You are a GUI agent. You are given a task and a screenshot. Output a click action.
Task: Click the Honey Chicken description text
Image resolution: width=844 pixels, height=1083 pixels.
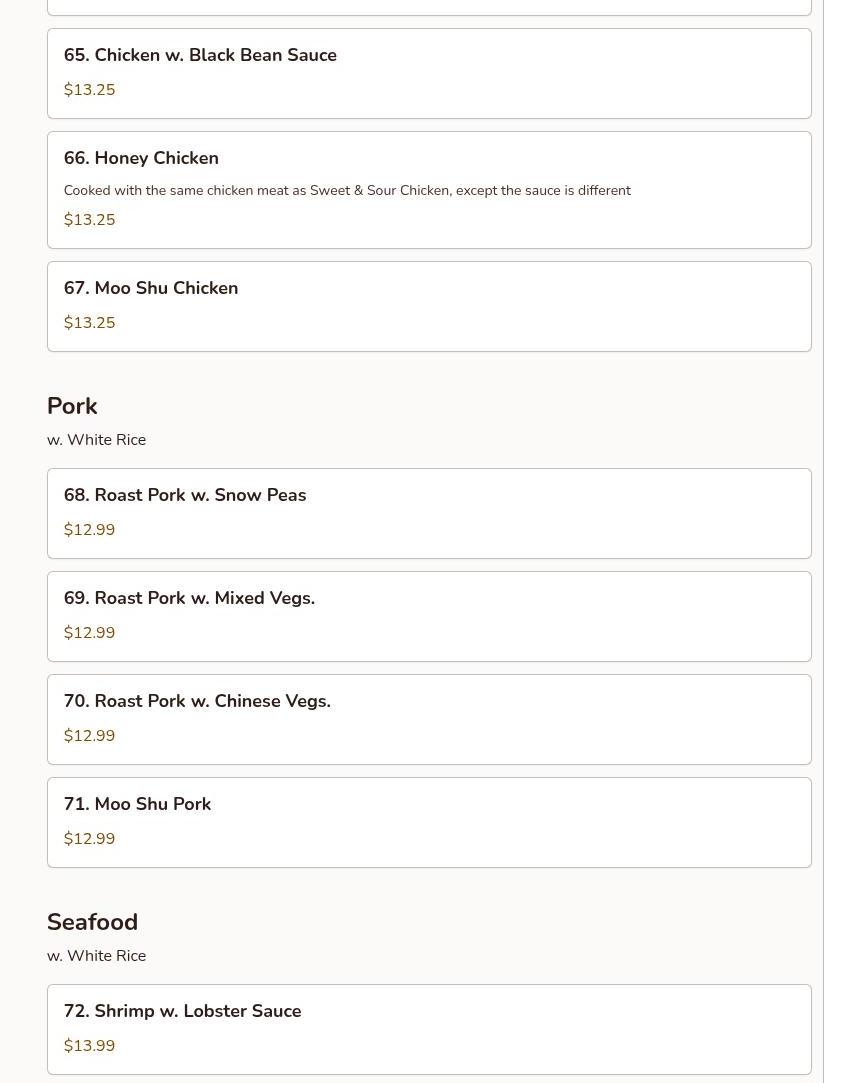pos(347,190)
